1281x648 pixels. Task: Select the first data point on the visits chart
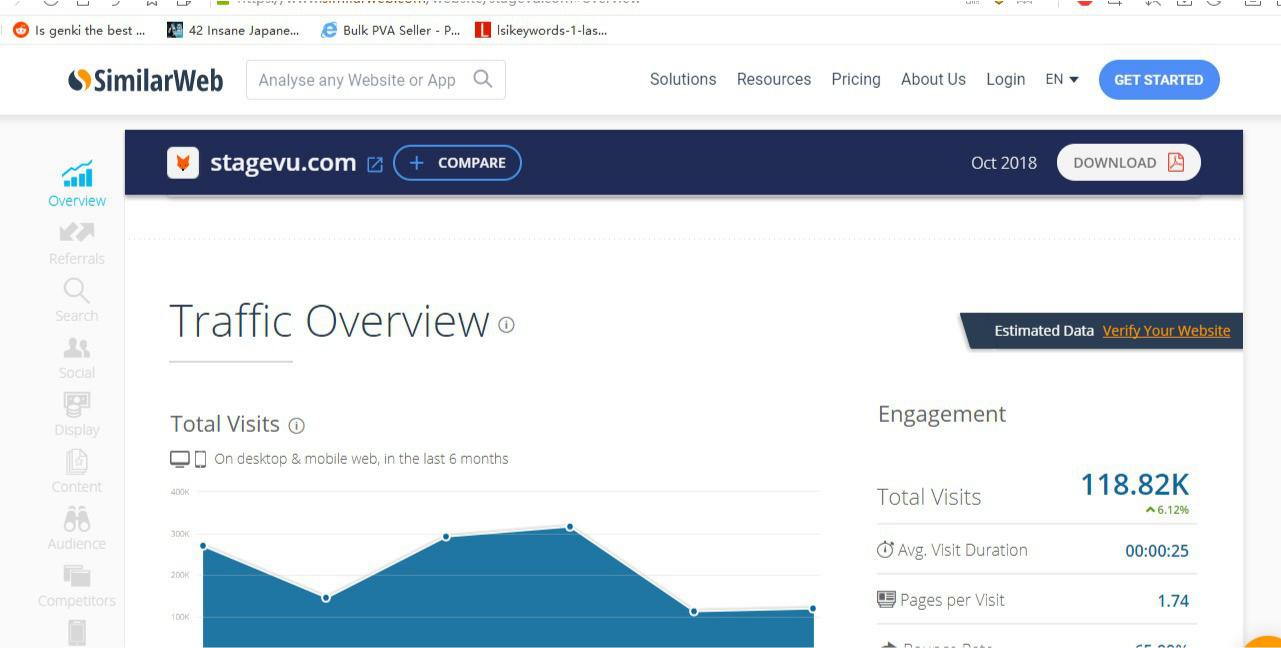(203, 546)
